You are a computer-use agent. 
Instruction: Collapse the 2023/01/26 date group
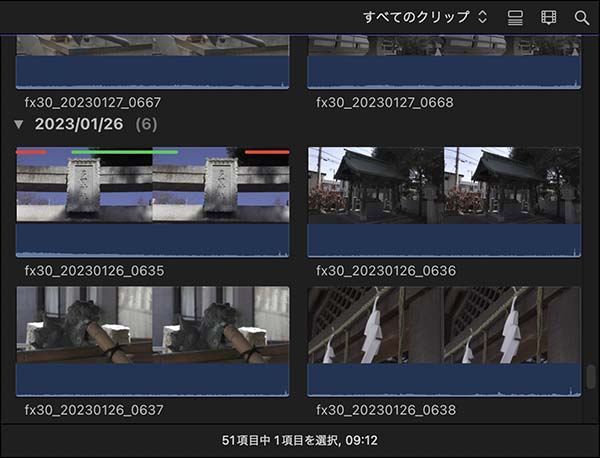18,124
